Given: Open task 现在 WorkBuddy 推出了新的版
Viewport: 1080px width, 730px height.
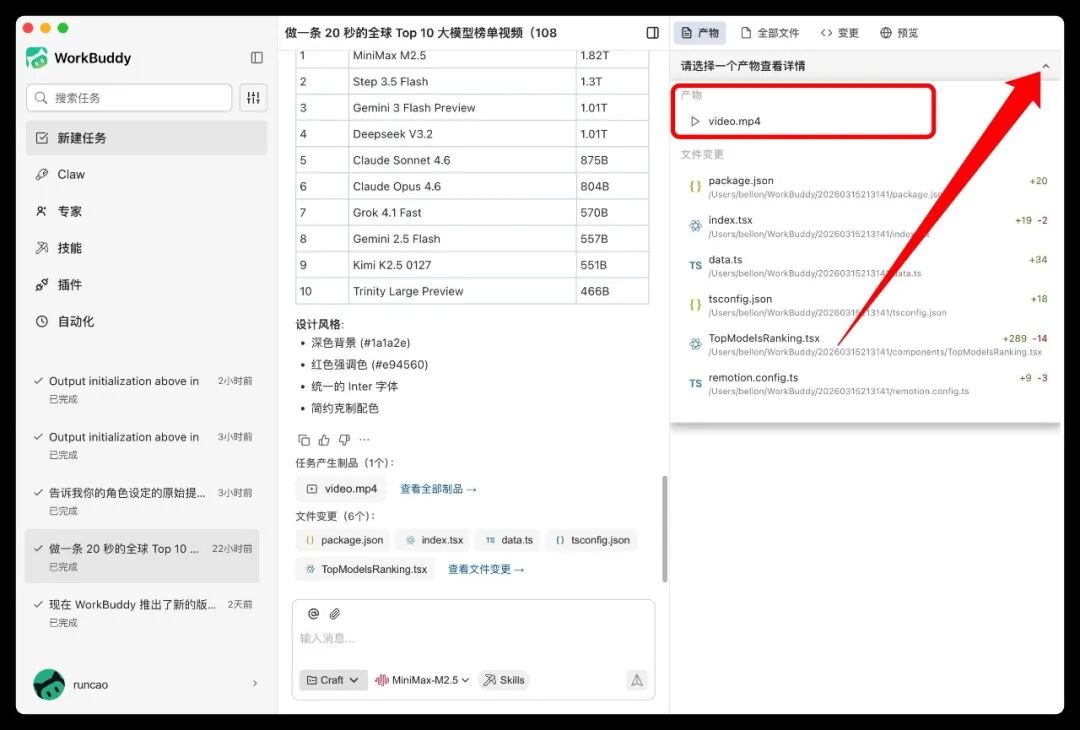Looking at the screenshot, I should tap(143, 613).
